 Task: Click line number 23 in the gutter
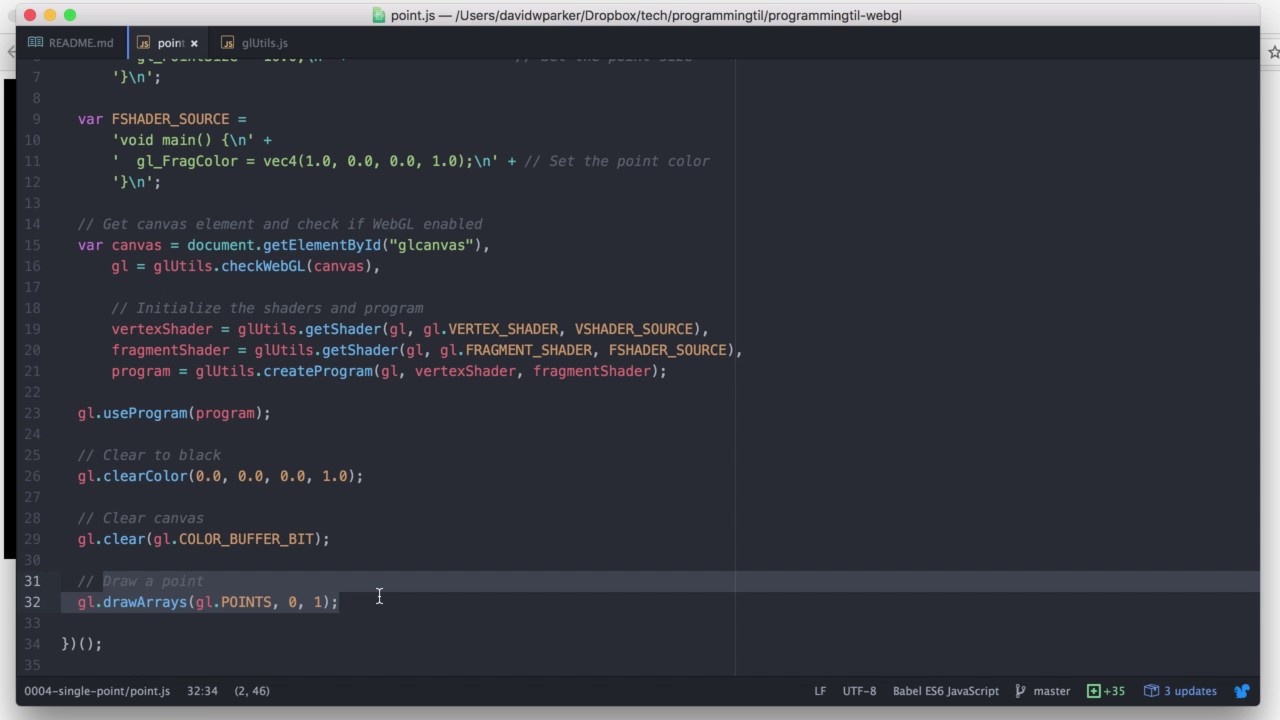(x=33, y=413)
